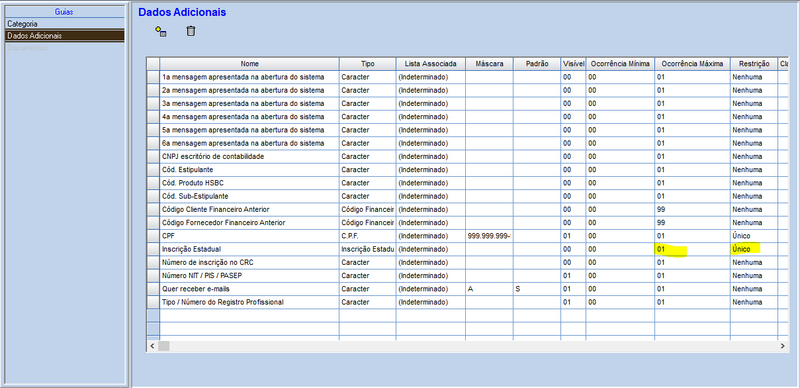Image resolution: width=800 pixels, height=388 pixels.
Task: Click '99' max occurrence for Código Cliente row
Action: [692, 209]
